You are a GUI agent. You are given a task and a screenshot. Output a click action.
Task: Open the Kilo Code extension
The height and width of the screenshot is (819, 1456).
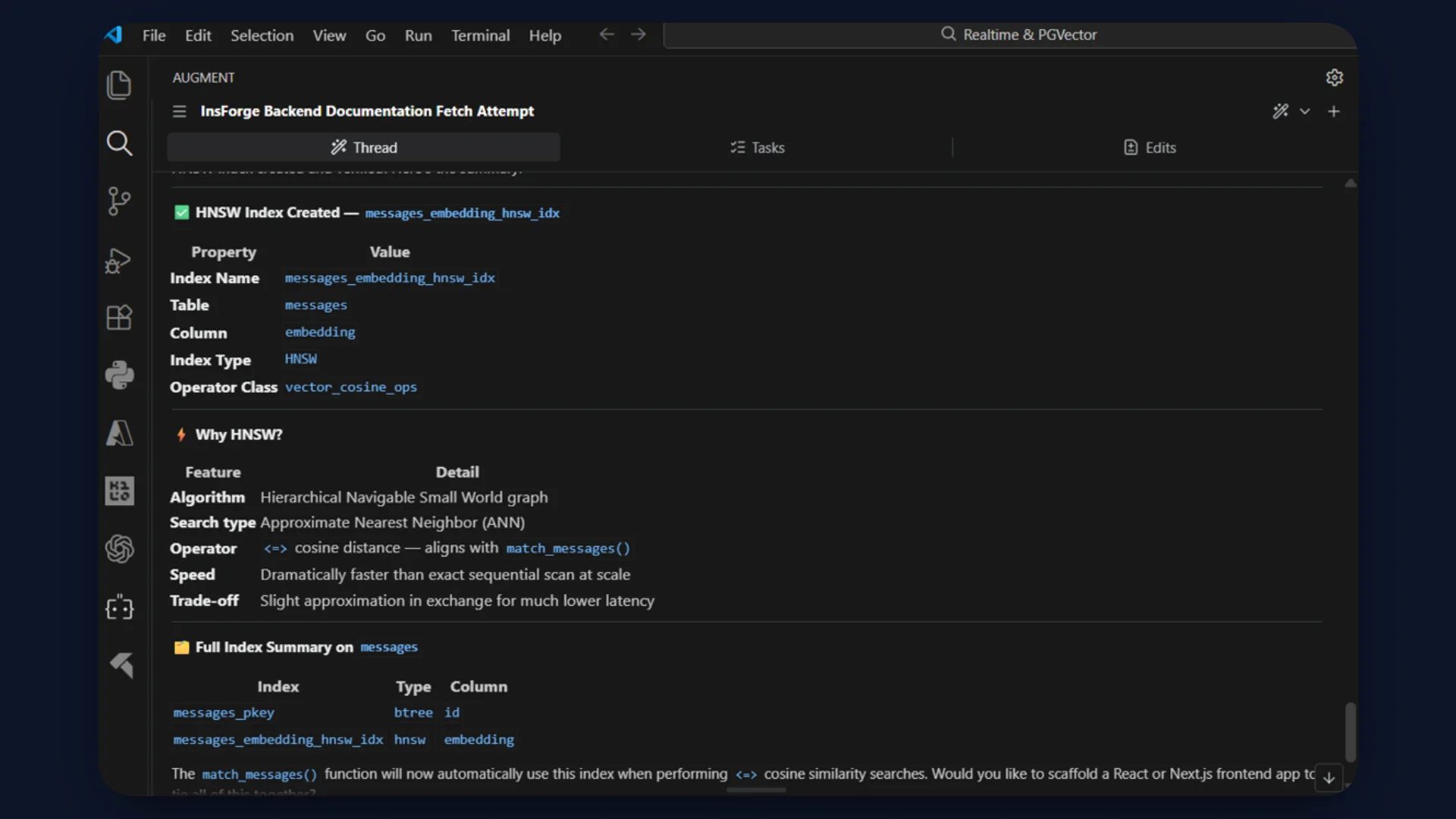(x=119, y=491)
